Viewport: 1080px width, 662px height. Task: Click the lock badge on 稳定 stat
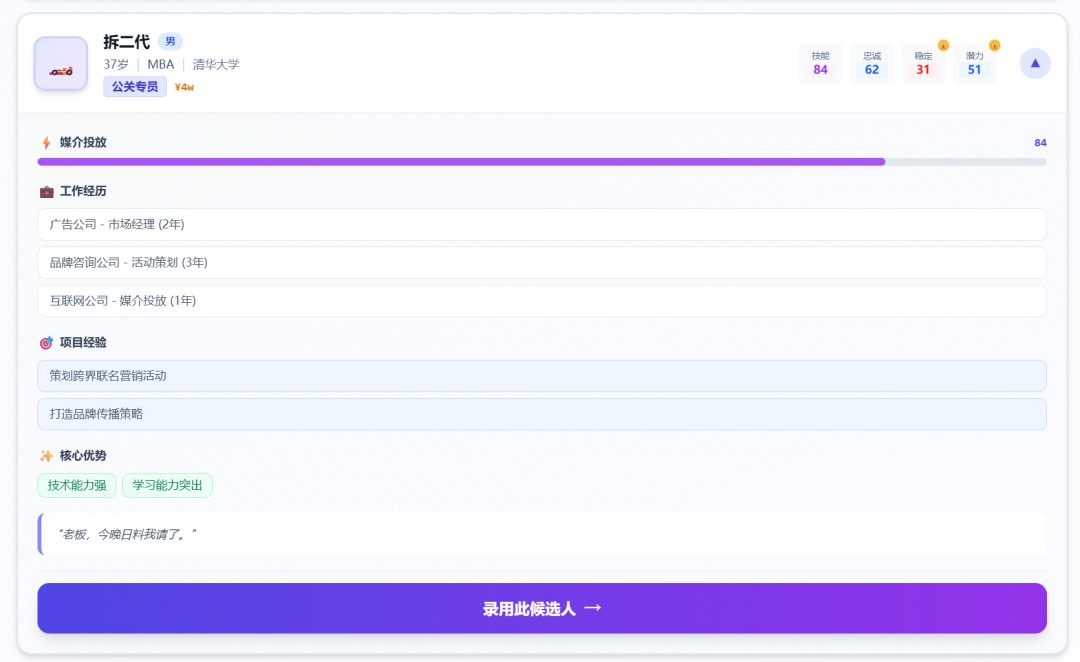point(943,46)
